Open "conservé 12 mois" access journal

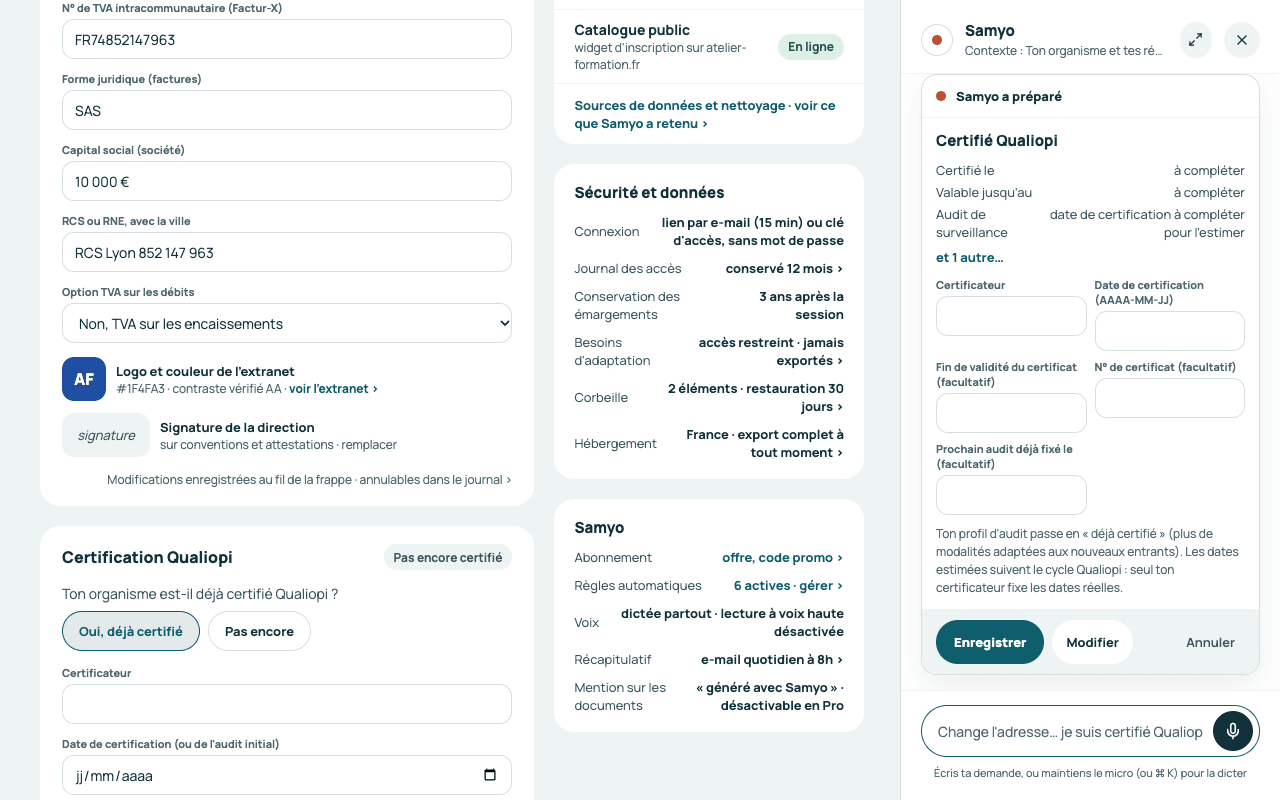(784, 268)
